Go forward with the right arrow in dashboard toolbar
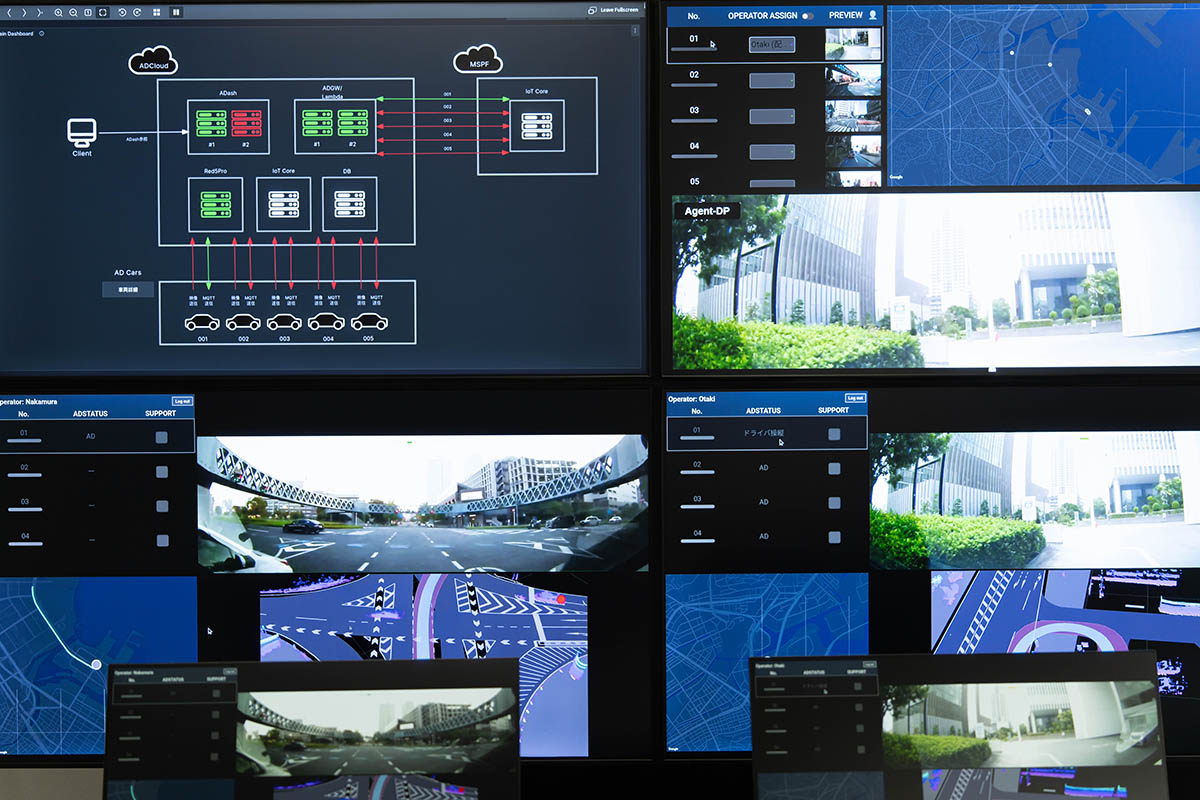 tap(23, 12)
